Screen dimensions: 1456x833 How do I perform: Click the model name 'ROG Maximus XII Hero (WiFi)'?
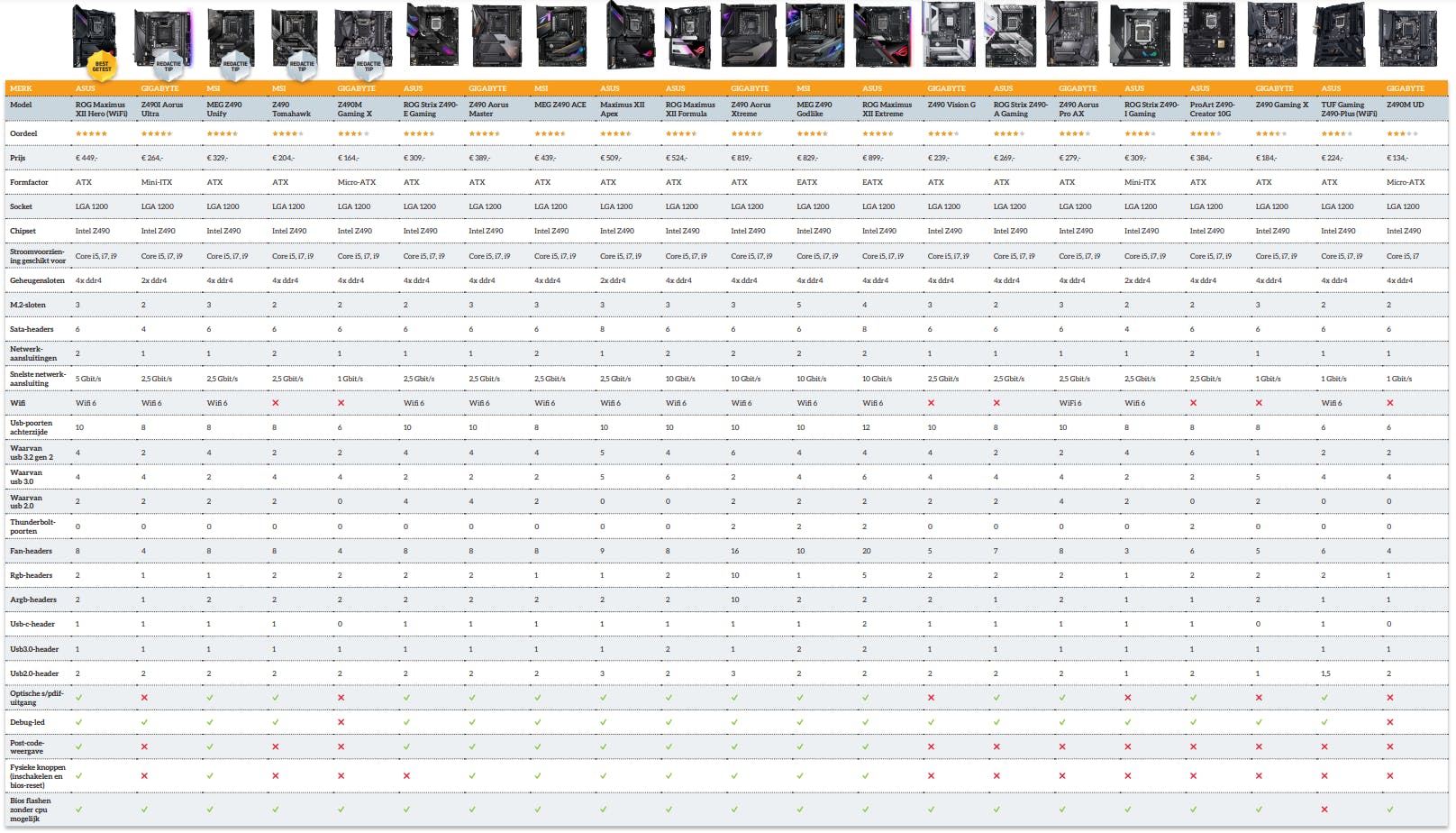coord(102,109)
